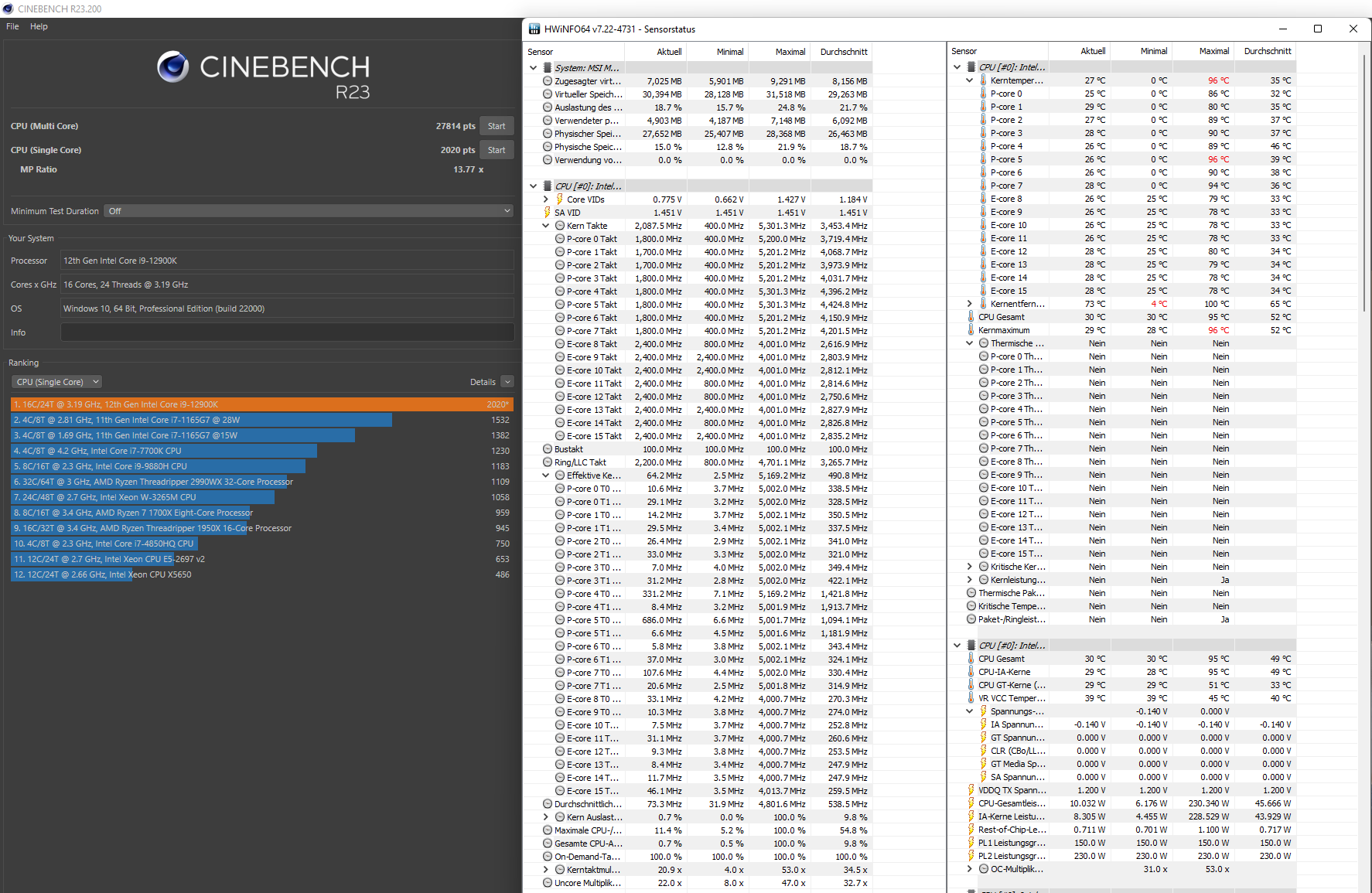1372x893 pixels.
Task: Open the CPU (Single Core) ranking dropdown
Action: click(x=56, y=382)
